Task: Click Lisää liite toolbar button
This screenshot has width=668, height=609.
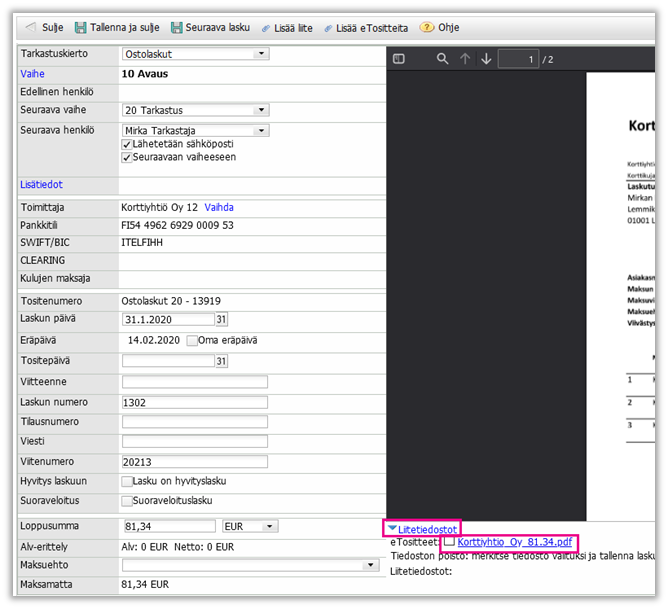Action: 287,28
